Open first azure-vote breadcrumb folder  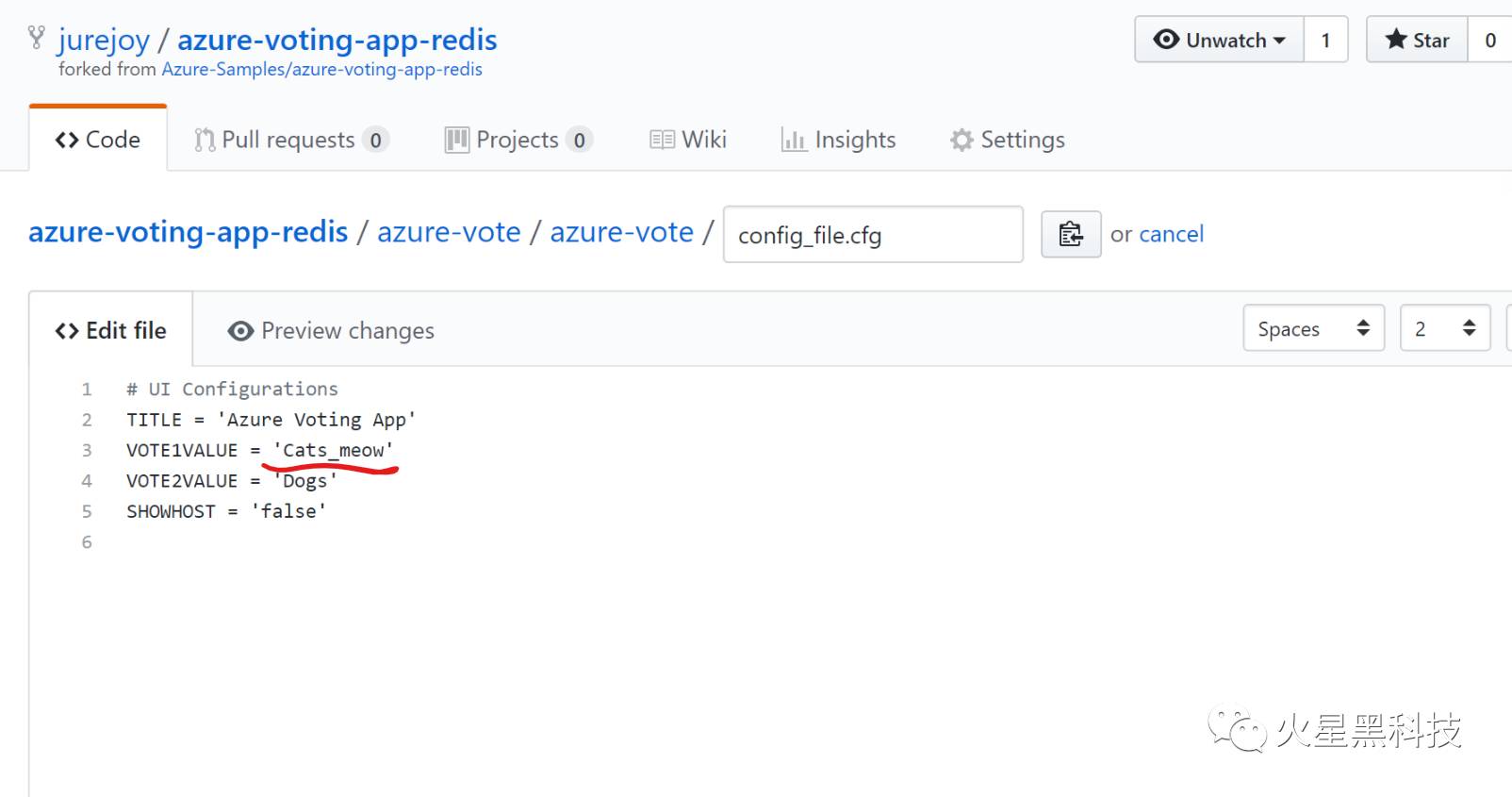pyautogui.click(x=449, y=232)
